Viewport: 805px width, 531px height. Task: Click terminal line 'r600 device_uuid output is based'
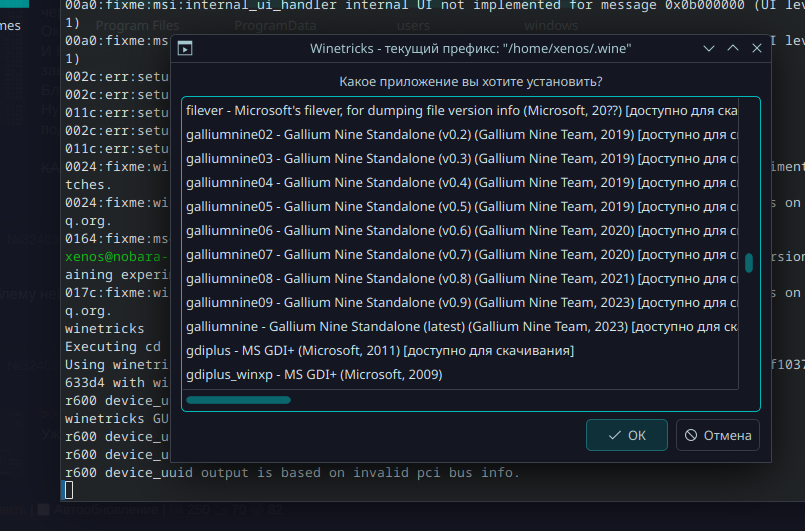(292, 472)
